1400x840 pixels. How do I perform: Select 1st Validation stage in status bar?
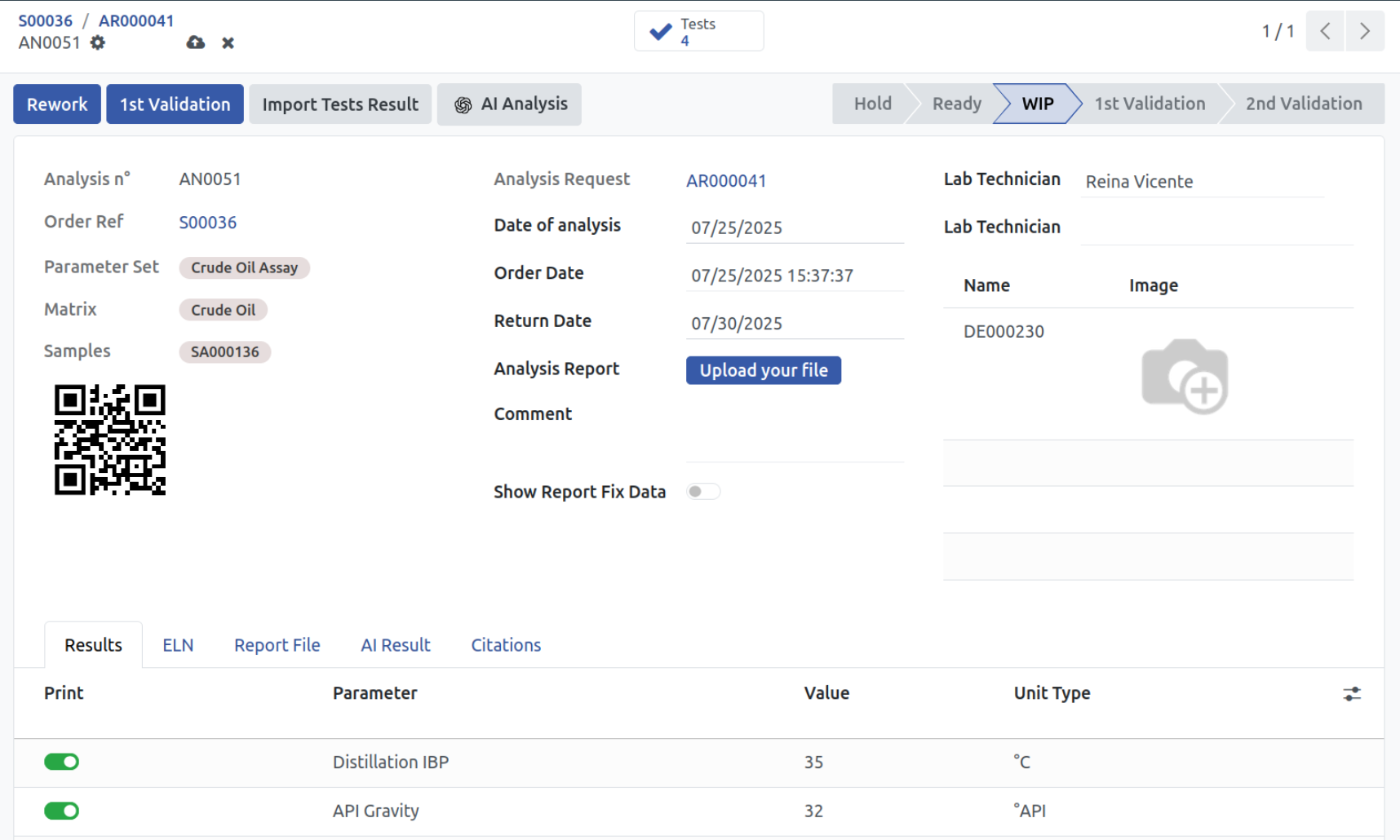(x=1150, y=104)
